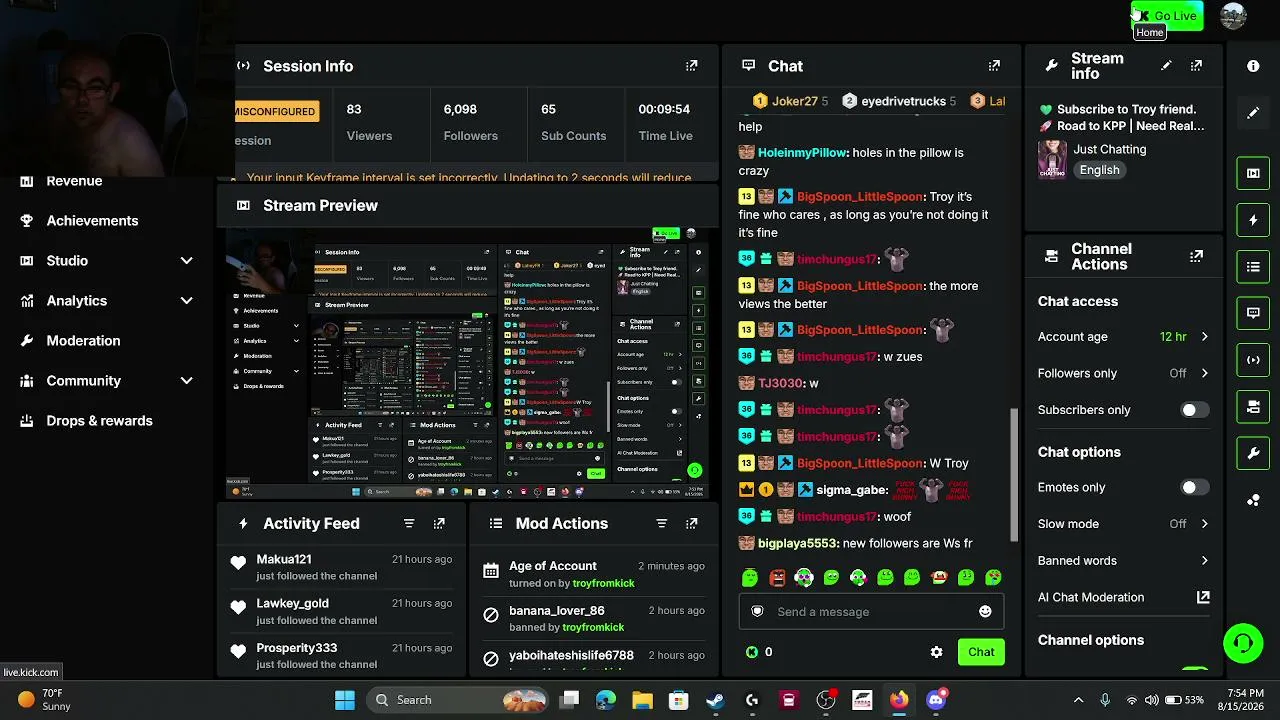Click Makua121 in the Activity Feed
Image resolution: width=1280 pixels, height=720 pixels.
click(x=284, y=560)
